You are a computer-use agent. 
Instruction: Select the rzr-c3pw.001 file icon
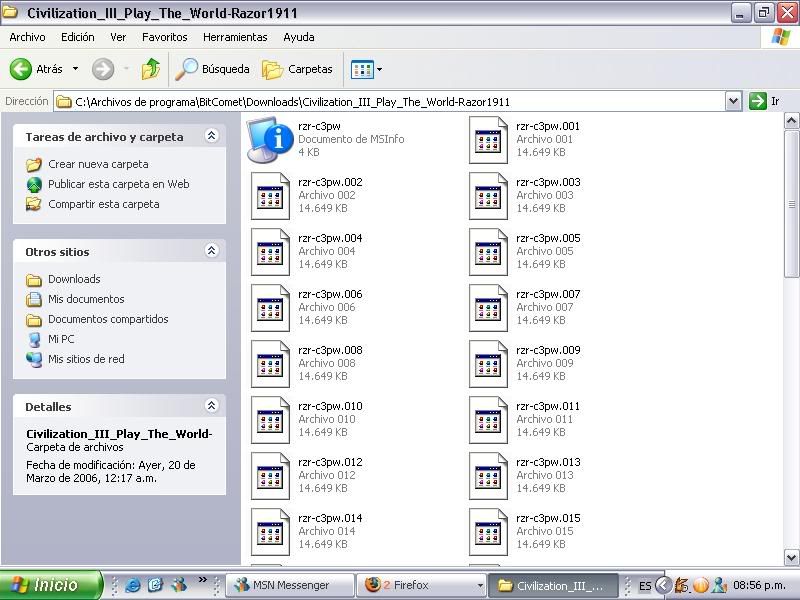[488, 140]
